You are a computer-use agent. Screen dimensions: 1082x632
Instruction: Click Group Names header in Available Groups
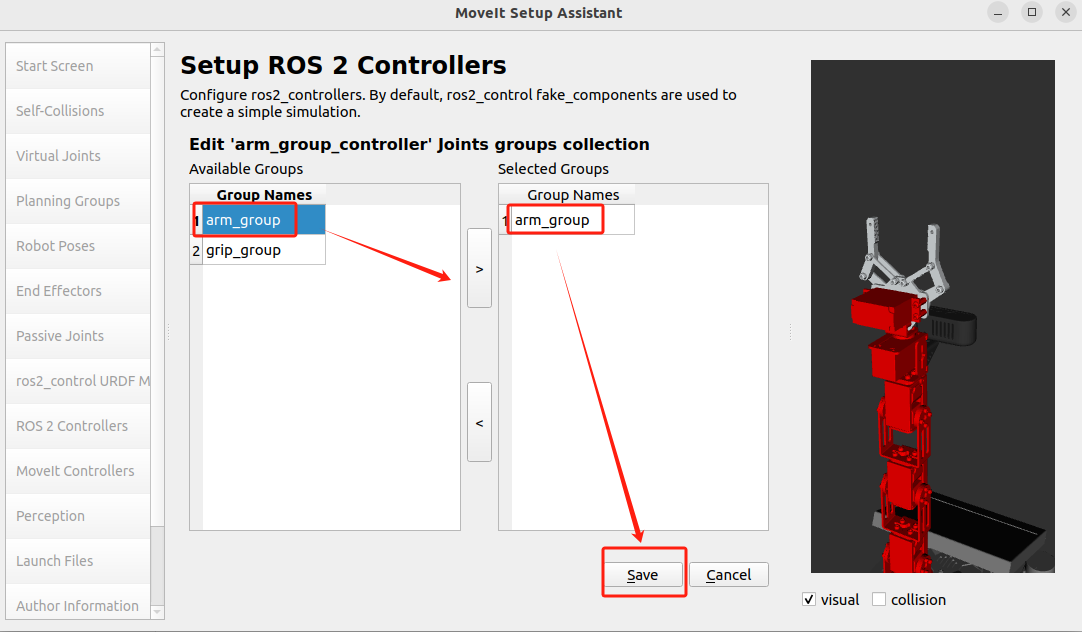264,195
